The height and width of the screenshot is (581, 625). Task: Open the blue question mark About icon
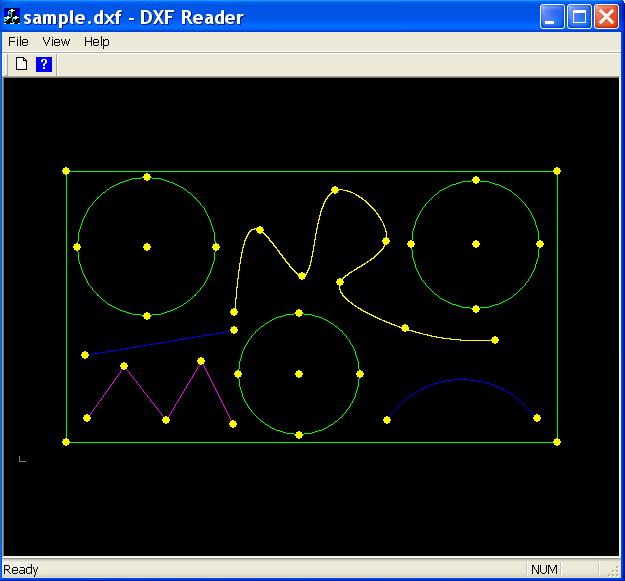(x=44, y=64)
